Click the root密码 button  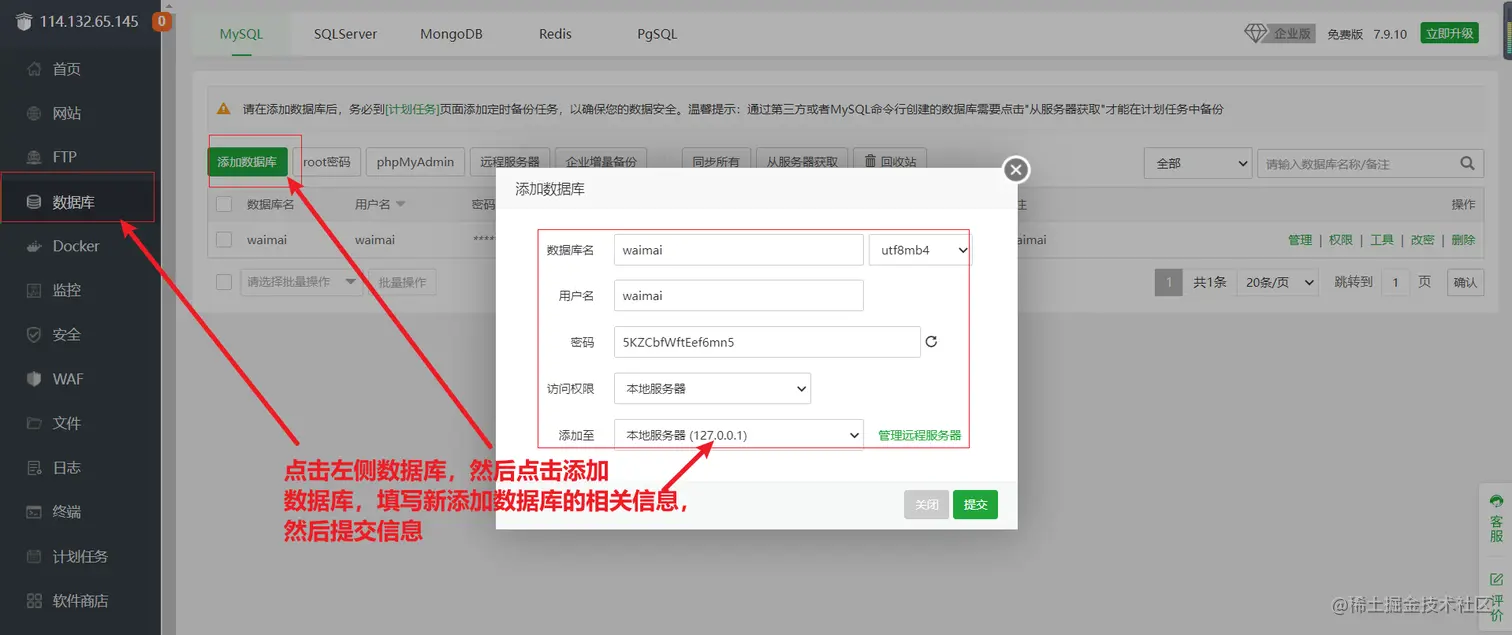327,162
